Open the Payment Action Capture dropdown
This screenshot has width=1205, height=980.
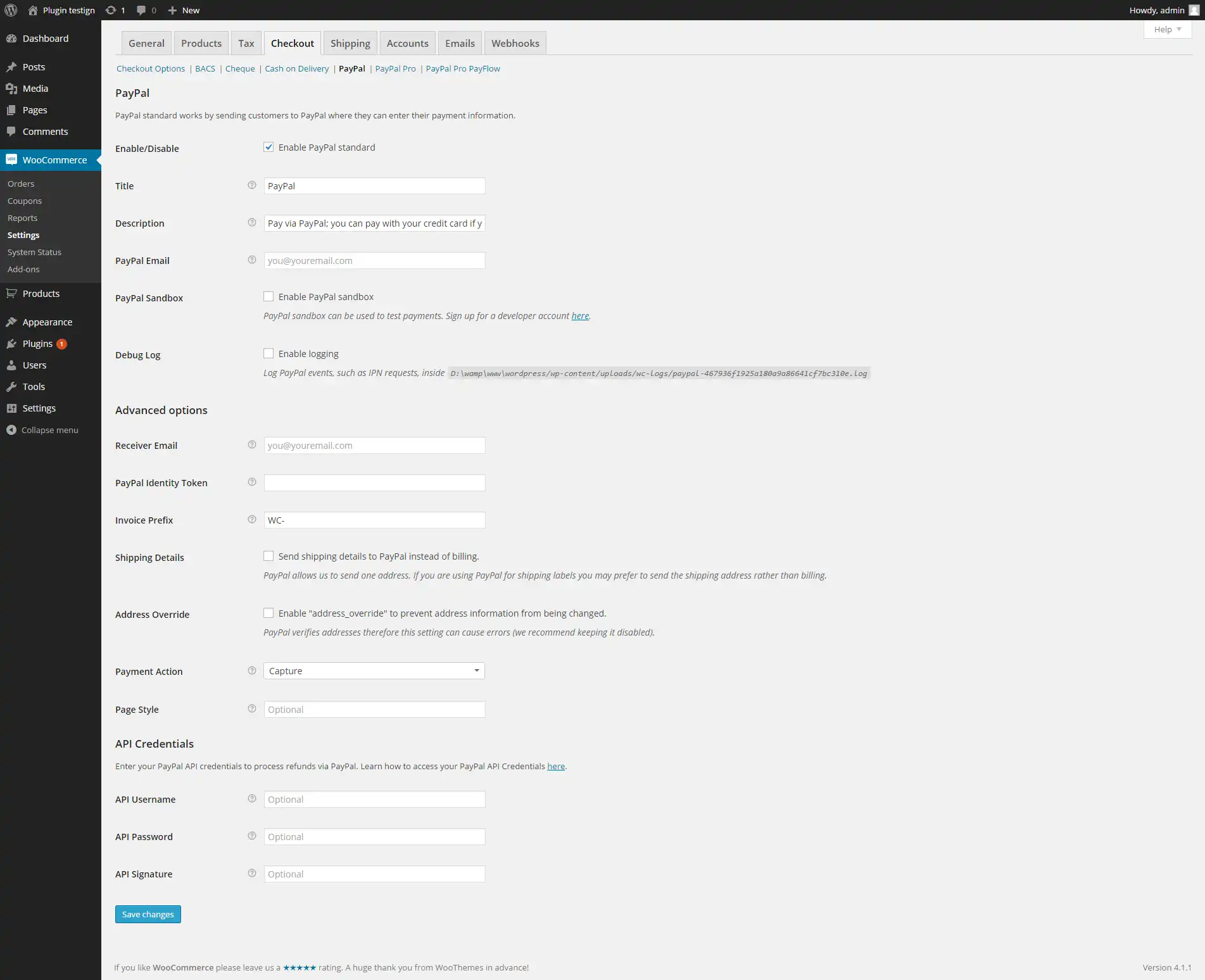click(374, 671)
